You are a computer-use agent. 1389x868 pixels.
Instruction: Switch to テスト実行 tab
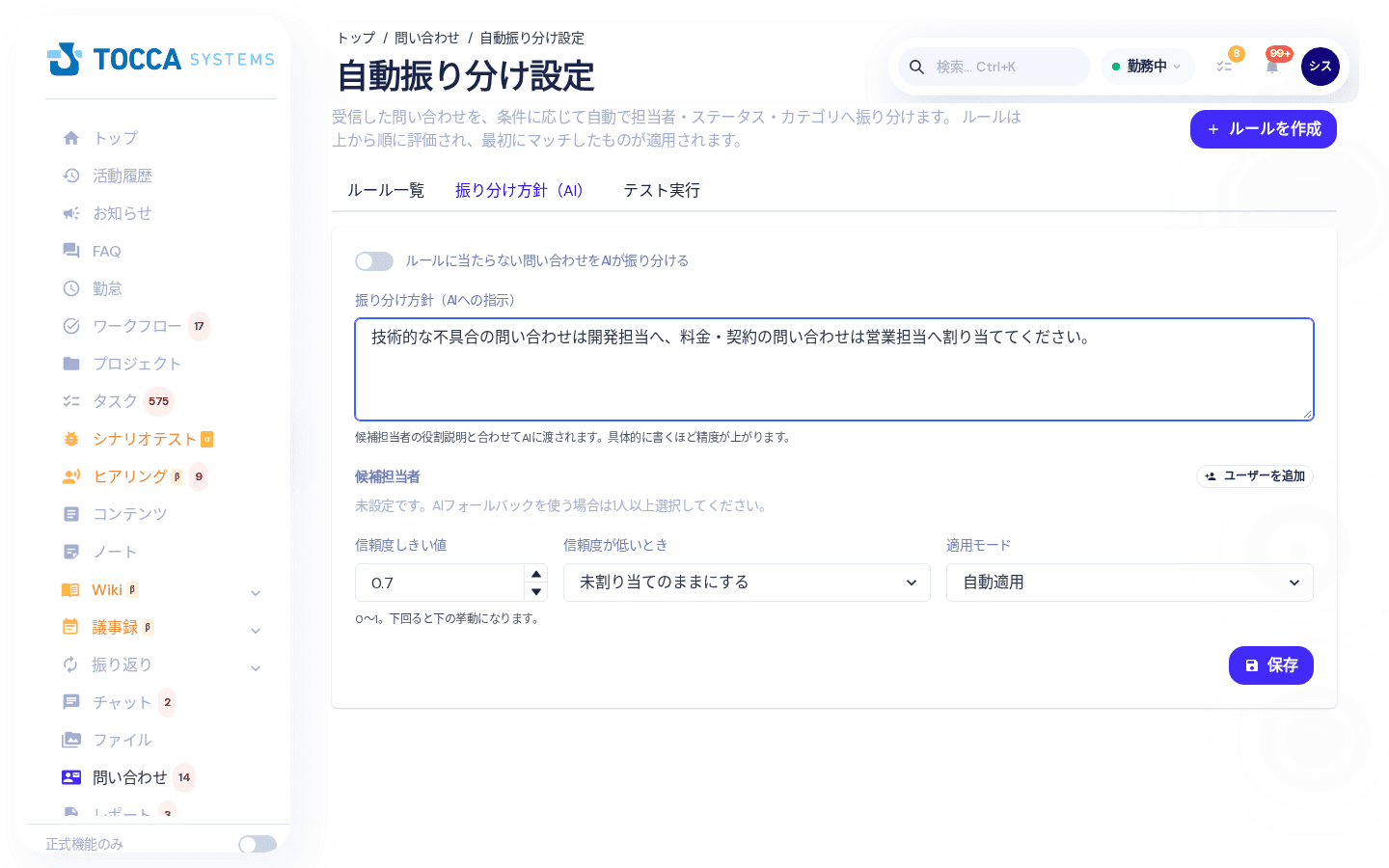[x=662, y=191]
